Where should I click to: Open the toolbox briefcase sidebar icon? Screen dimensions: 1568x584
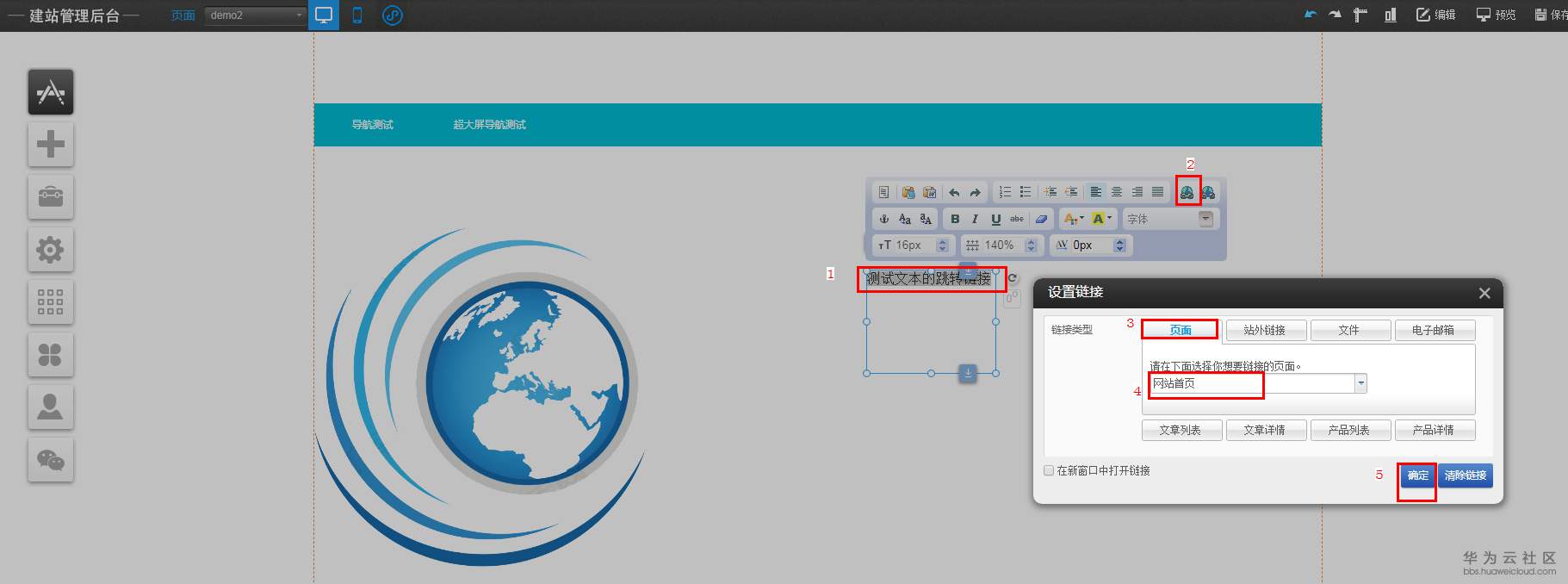51,196
